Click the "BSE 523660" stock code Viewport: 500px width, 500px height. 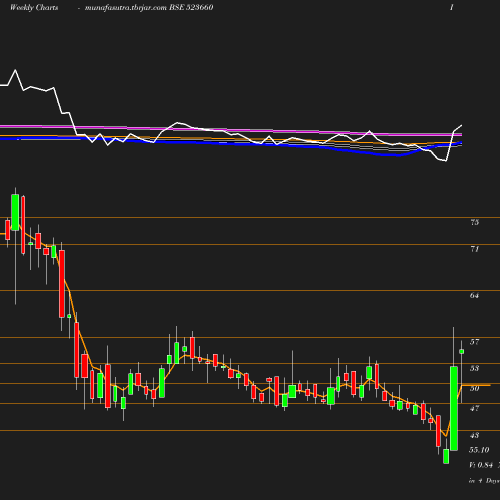click(191, 7)
